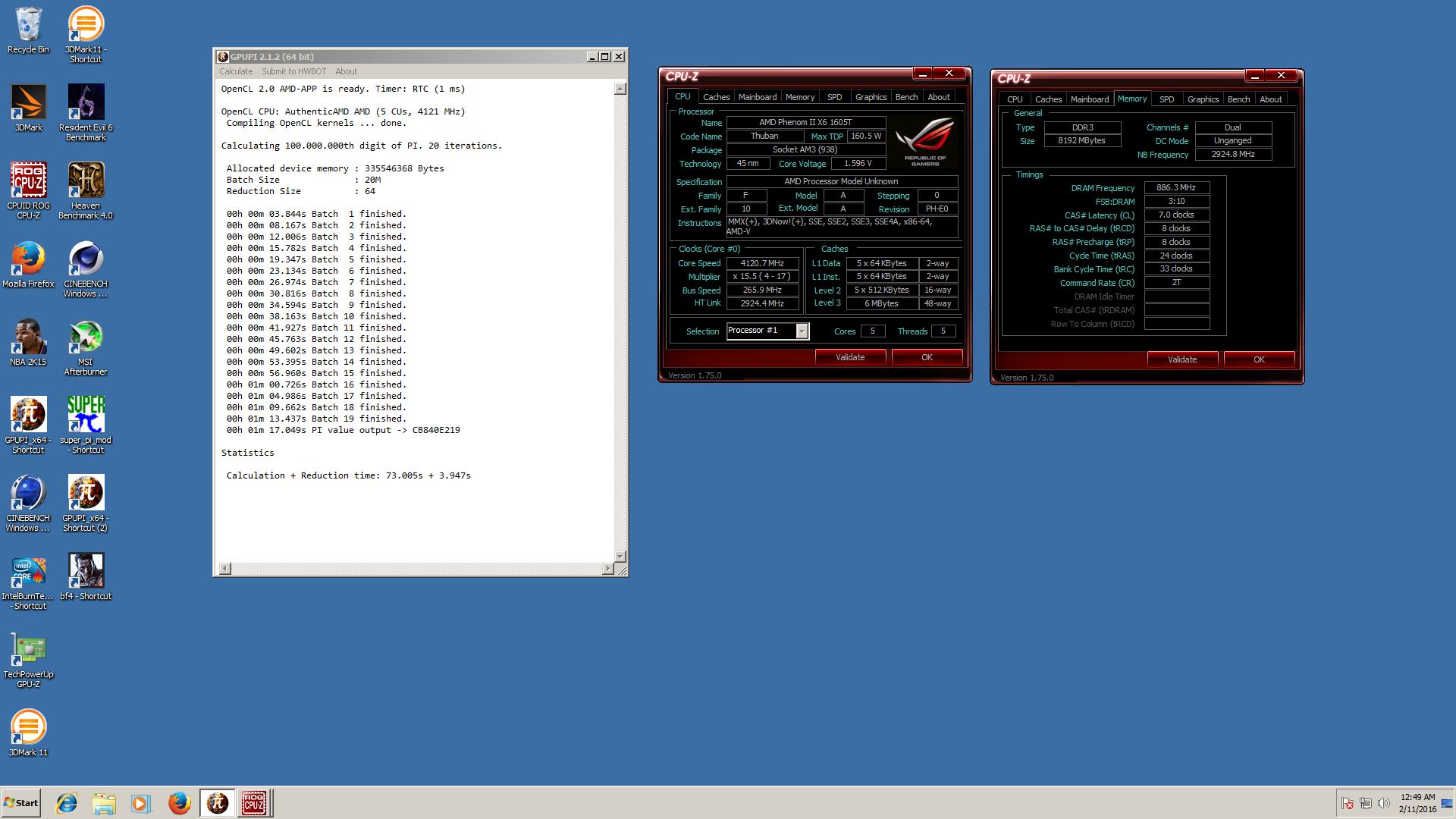Launch Mozilla Firefox from the desktop

pyautogui.click(x=28, y=264)
